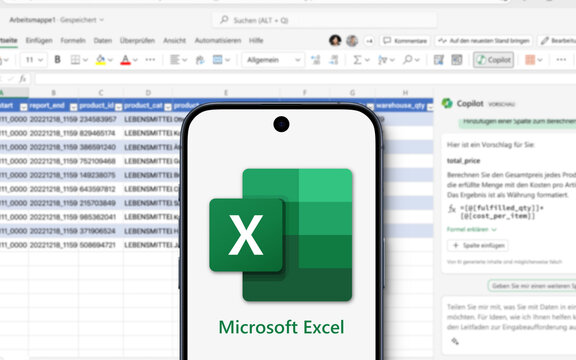Viewport: 576px width, 360px height.
Task: Click the find magnifier icon in ribbon
Action: click(x=407, y=60)
